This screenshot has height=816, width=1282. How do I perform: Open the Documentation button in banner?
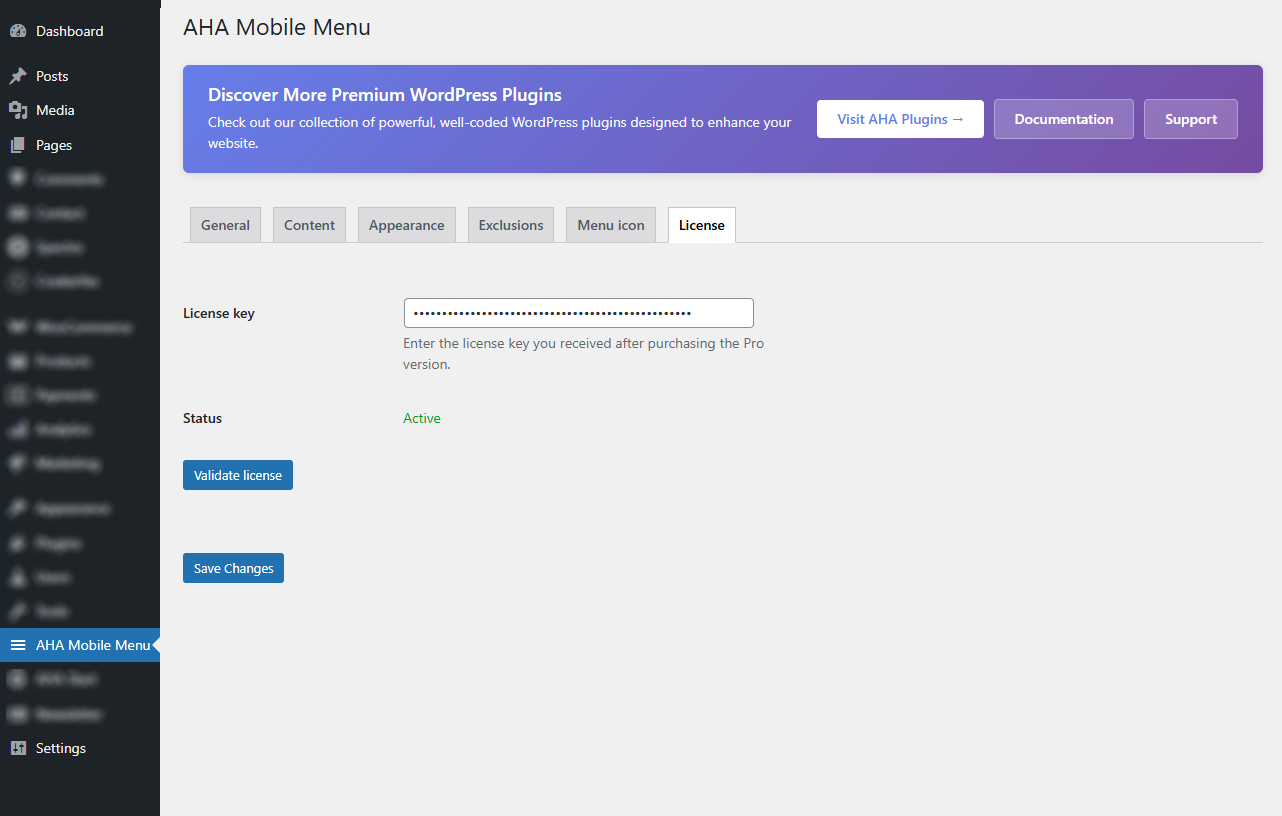coord(1063,119)
